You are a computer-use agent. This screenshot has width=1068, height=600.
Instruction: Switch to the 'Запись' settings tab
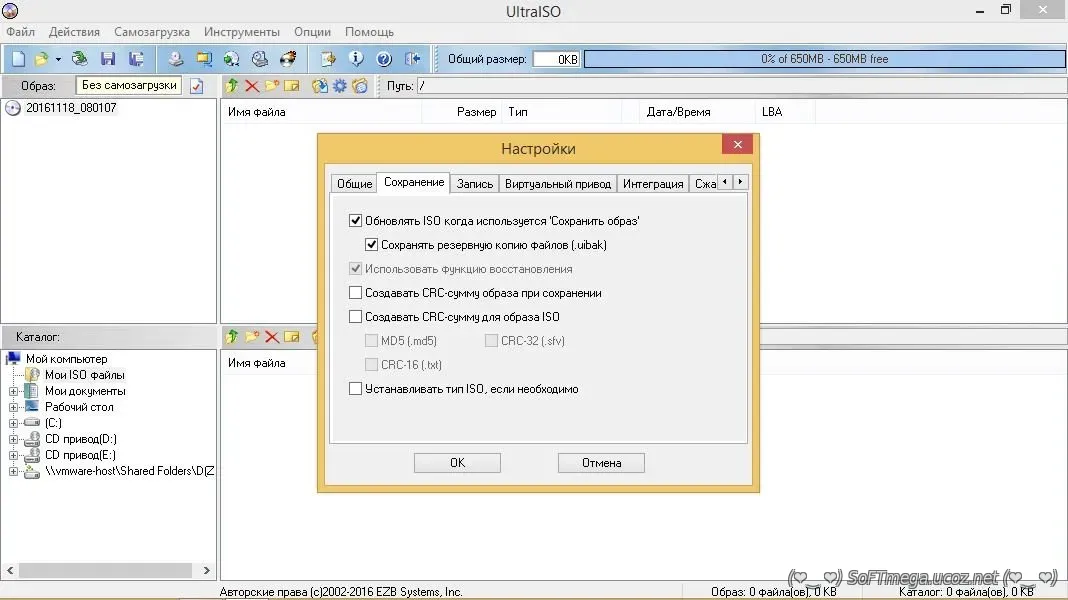(x=475, y=184)
